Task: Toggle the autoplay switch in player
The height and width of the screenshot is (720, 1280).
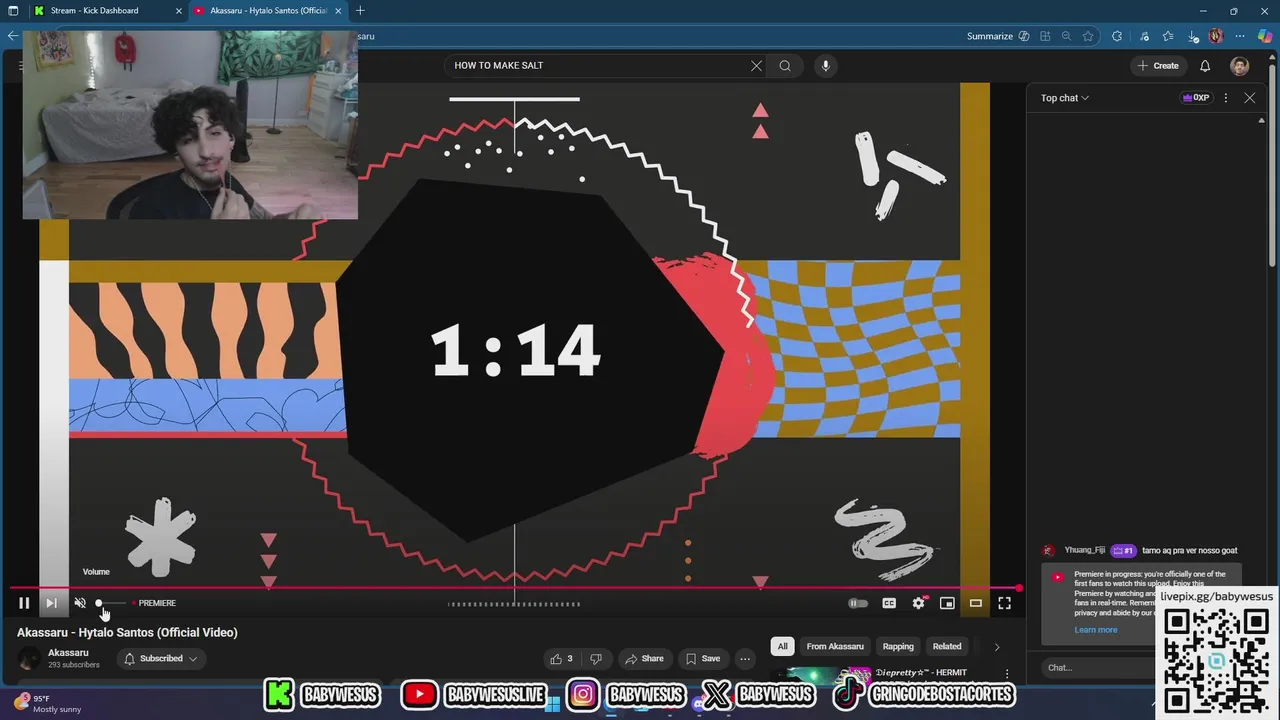Action: [x=858, y=603]
